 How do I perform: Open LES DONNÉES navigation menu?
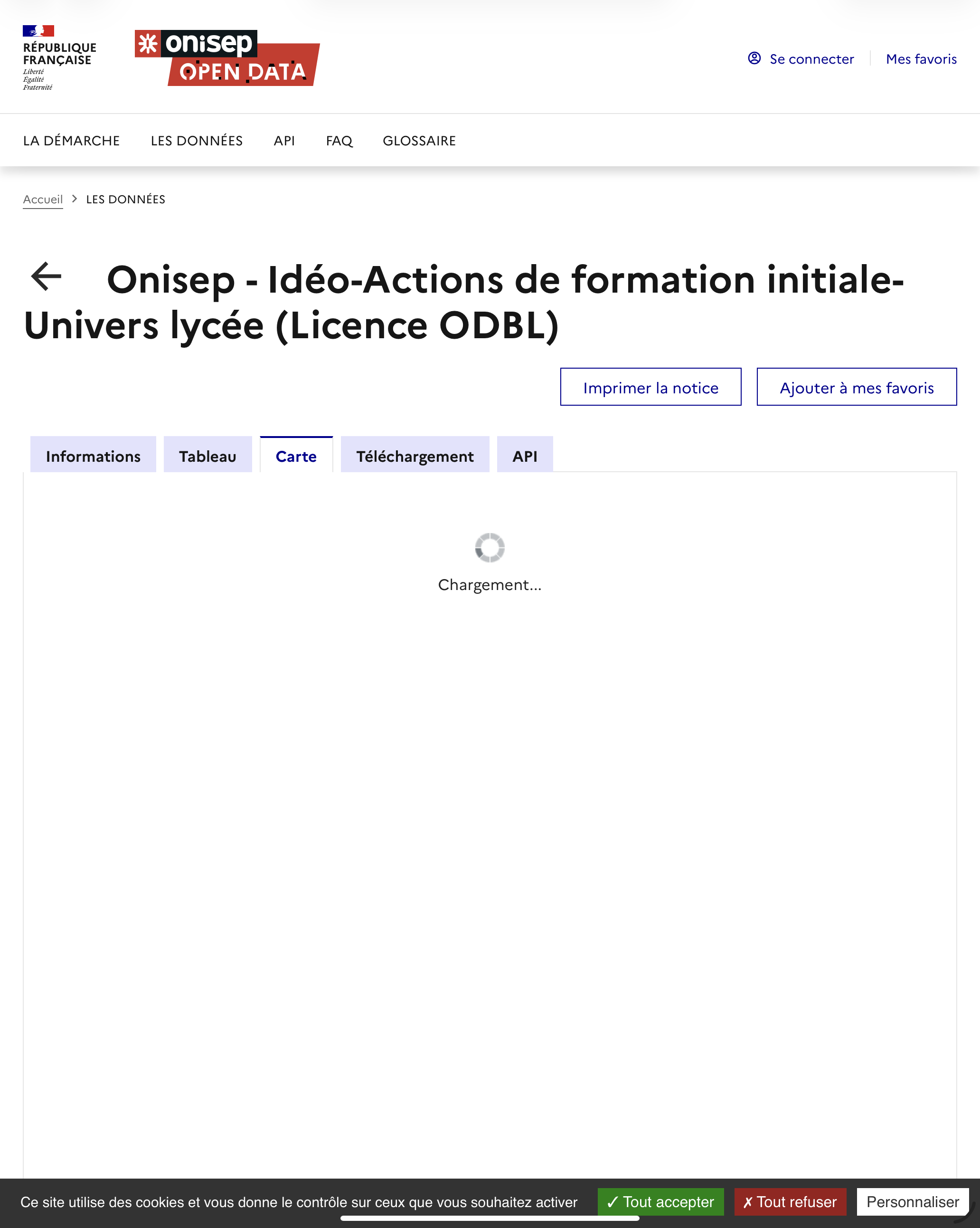click(197, 141)
